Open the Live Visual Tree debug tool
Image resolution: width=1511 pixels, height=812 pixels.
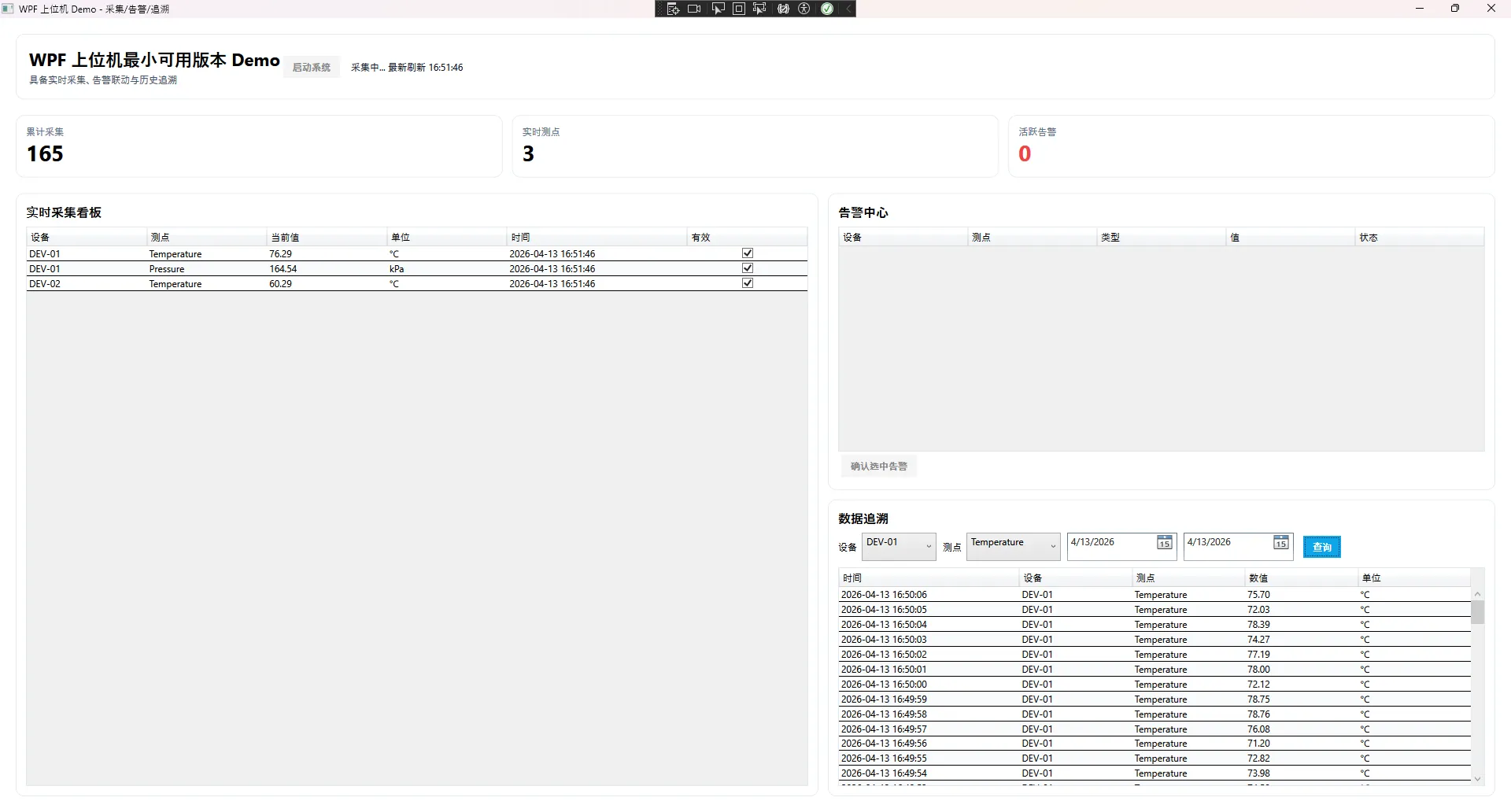point(673,9)
